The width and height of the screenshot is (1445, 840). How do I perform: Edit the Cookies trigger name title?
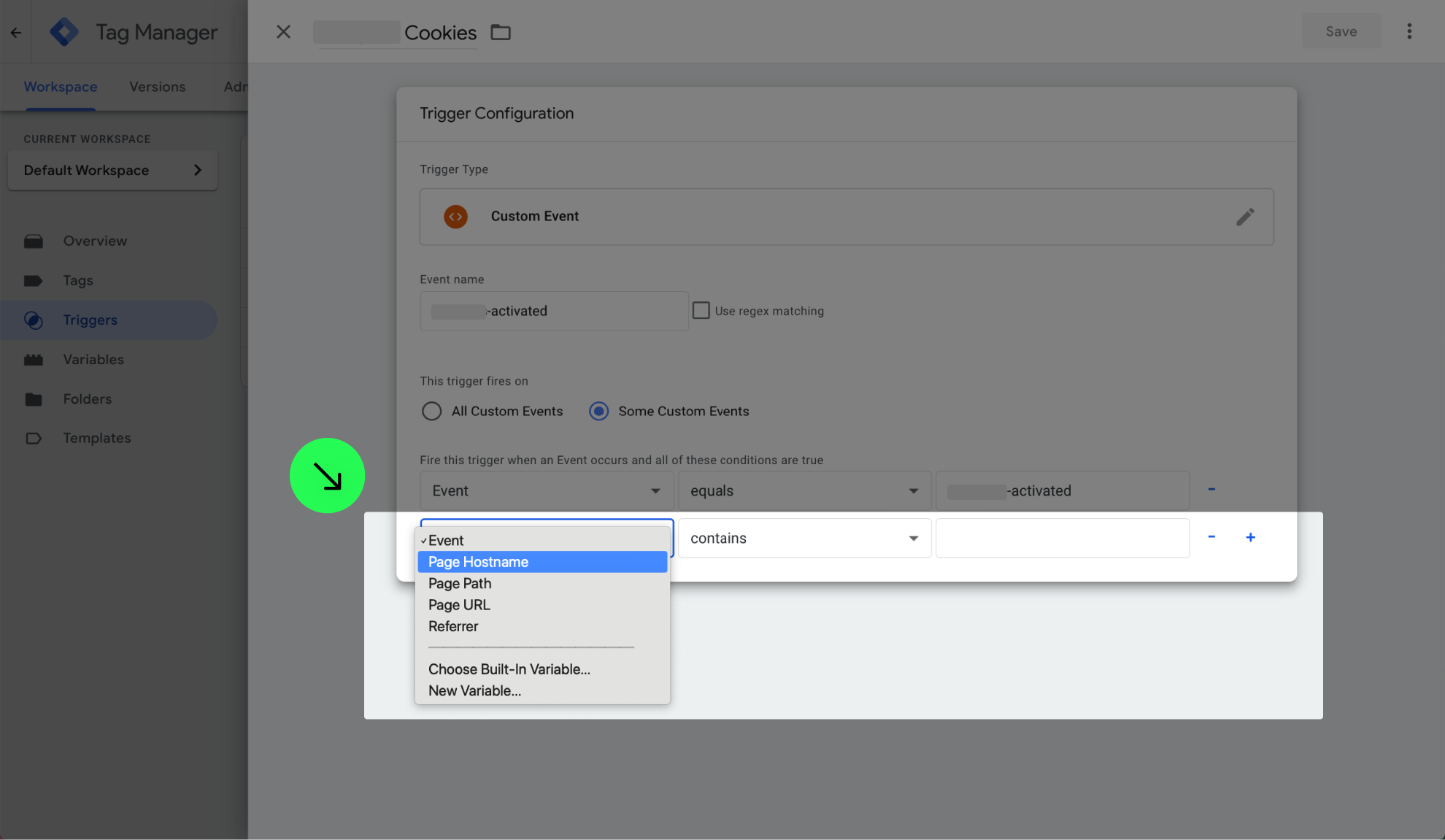click(x=395, y=32)
